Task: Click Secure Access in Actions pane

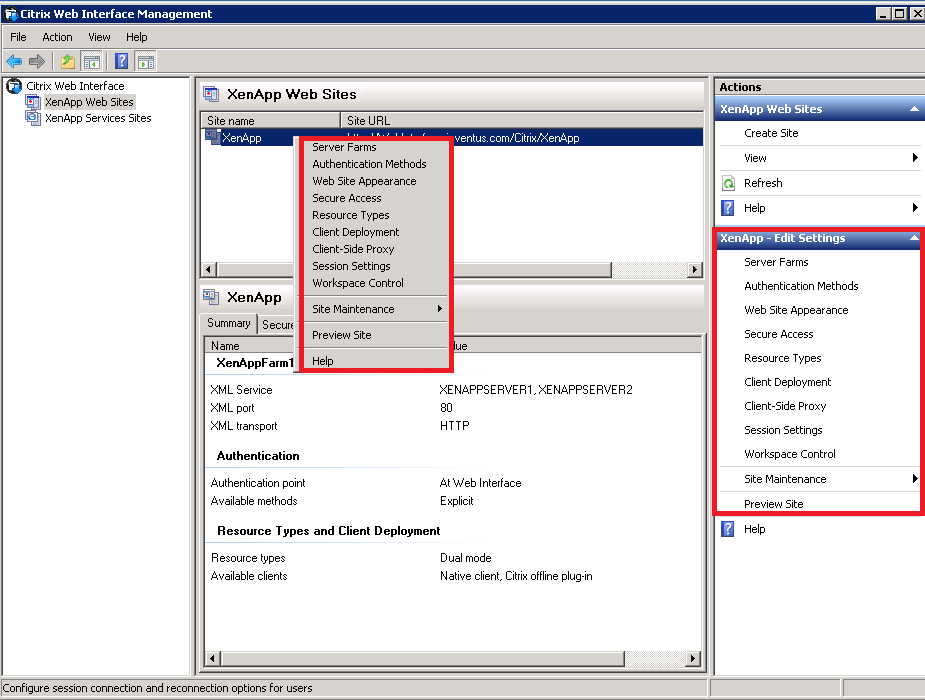Action: [x=778, y=334]
